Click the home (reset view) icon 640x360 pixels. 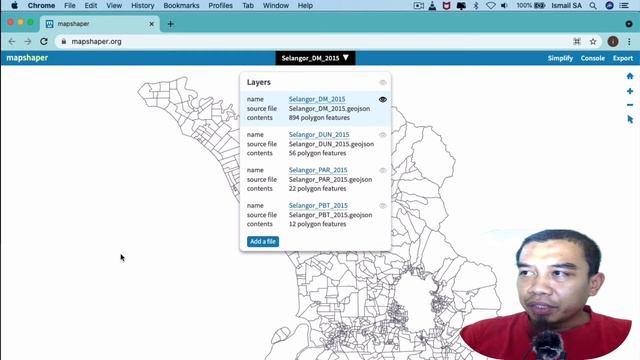pos(630,76)
